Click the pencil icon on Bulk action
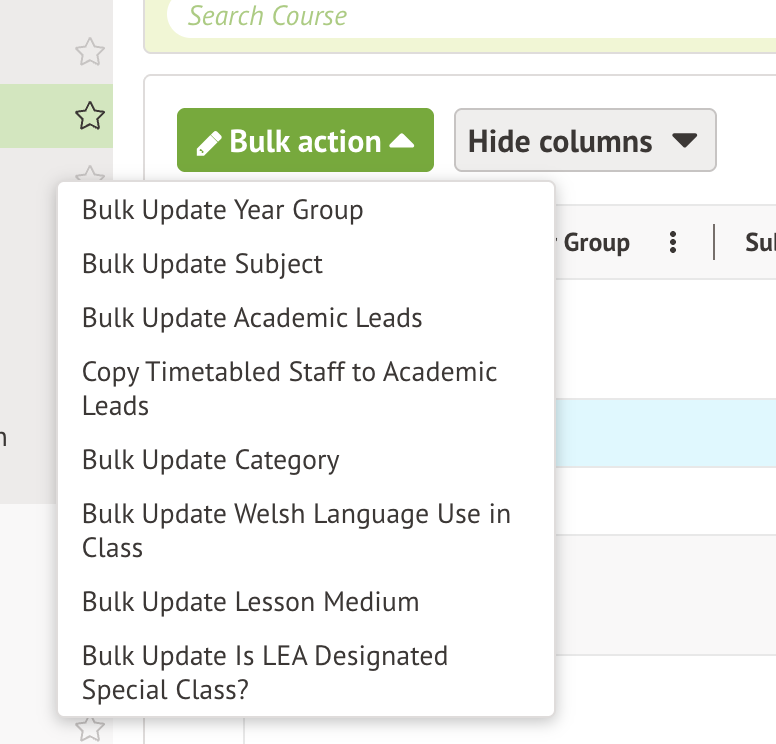The height and width of the screenshot is (744, 776). point(208,143)
